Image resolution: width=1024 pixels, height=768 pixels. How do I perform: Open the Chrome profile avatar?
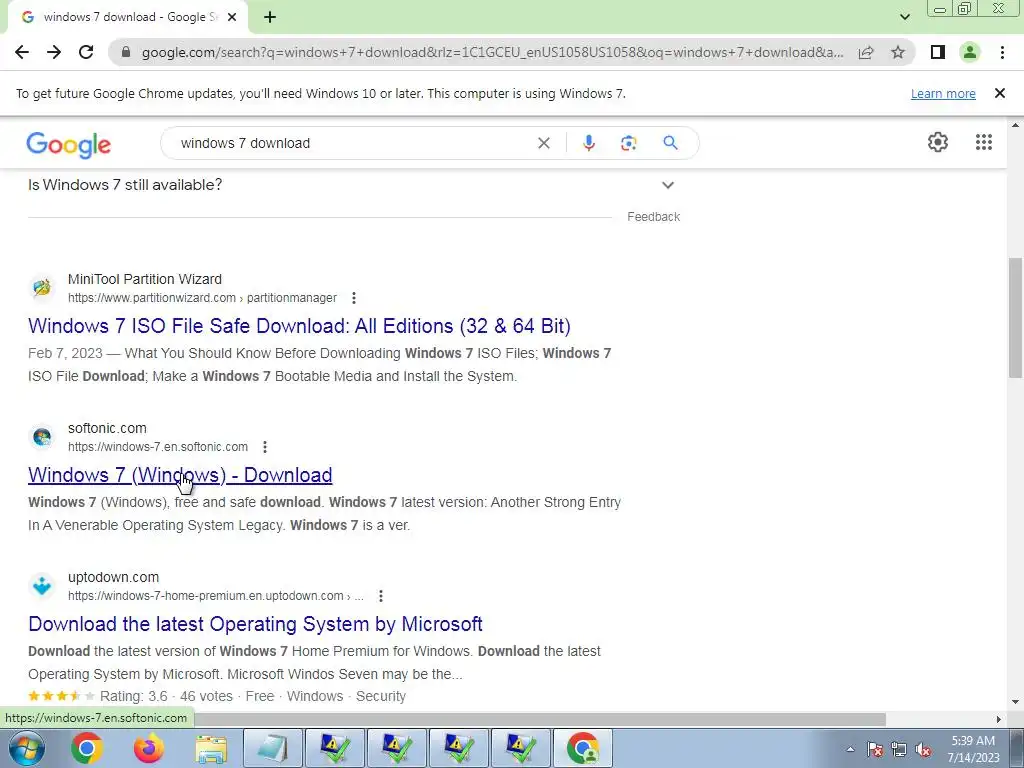[970, 52]
